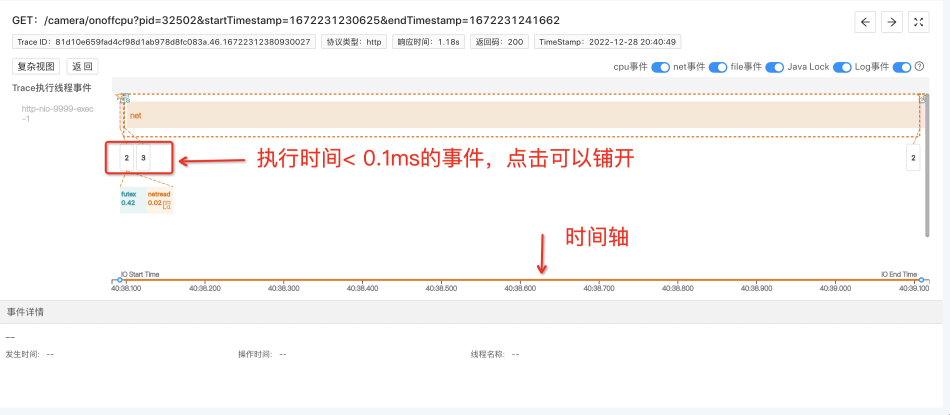Expand trace view to fullscreen
This screenshot has width=950, height=415.
pos(917,22)
